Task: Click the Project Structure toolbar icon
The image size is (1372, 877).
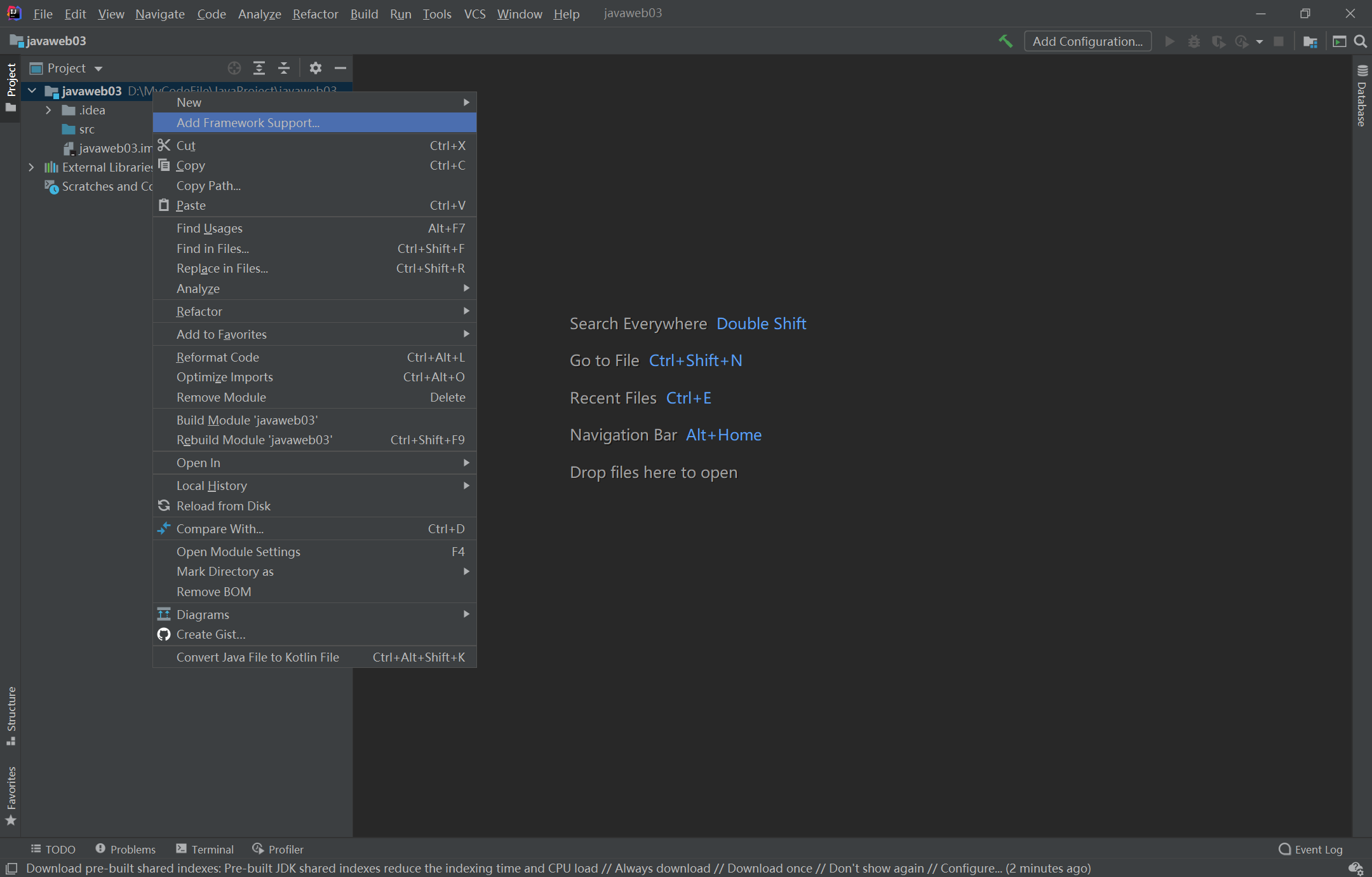Action: [1310, 41]
